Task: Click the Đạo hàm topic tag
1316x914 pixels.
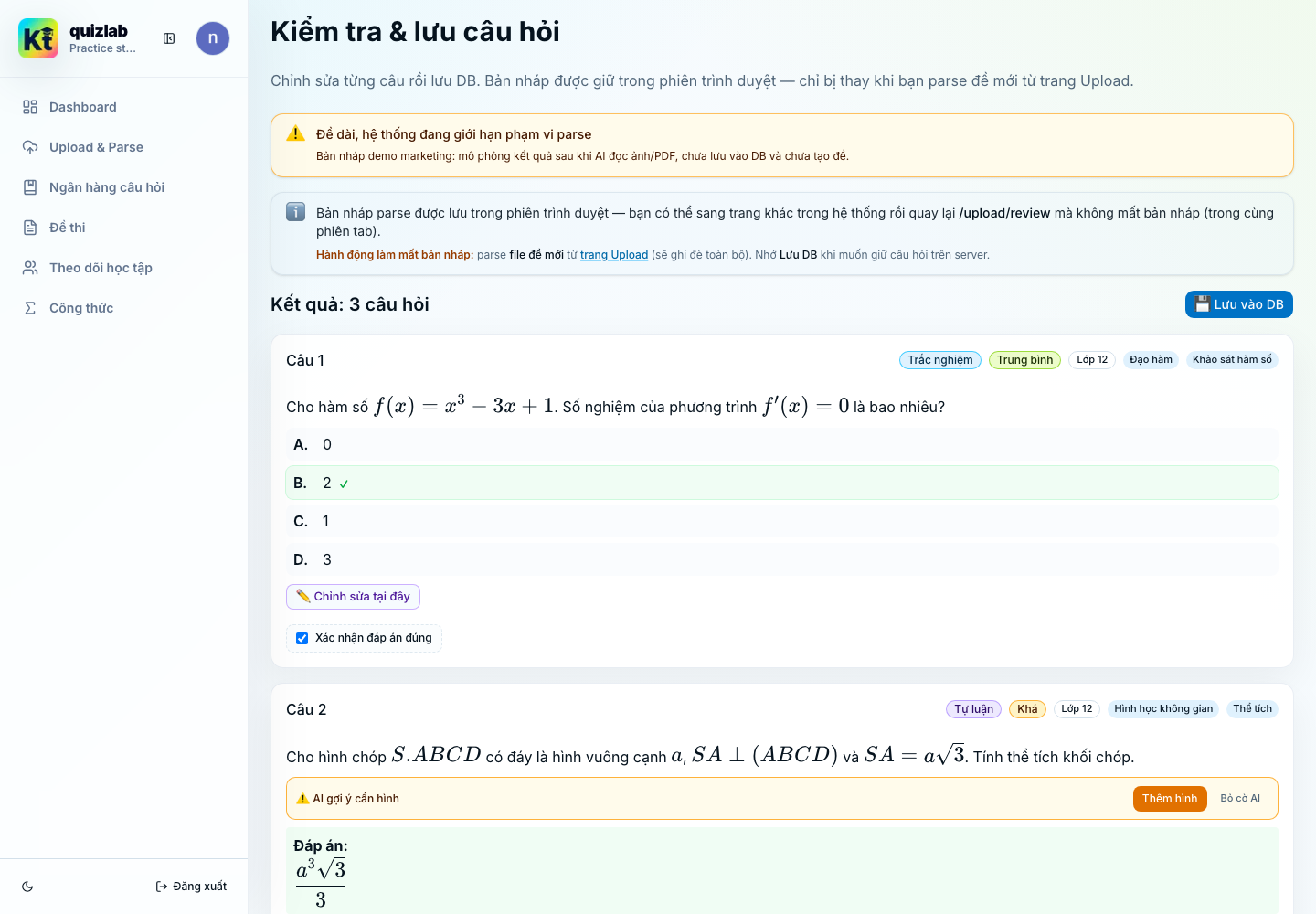Action: pyautogui.click(x=1151, y=360)
